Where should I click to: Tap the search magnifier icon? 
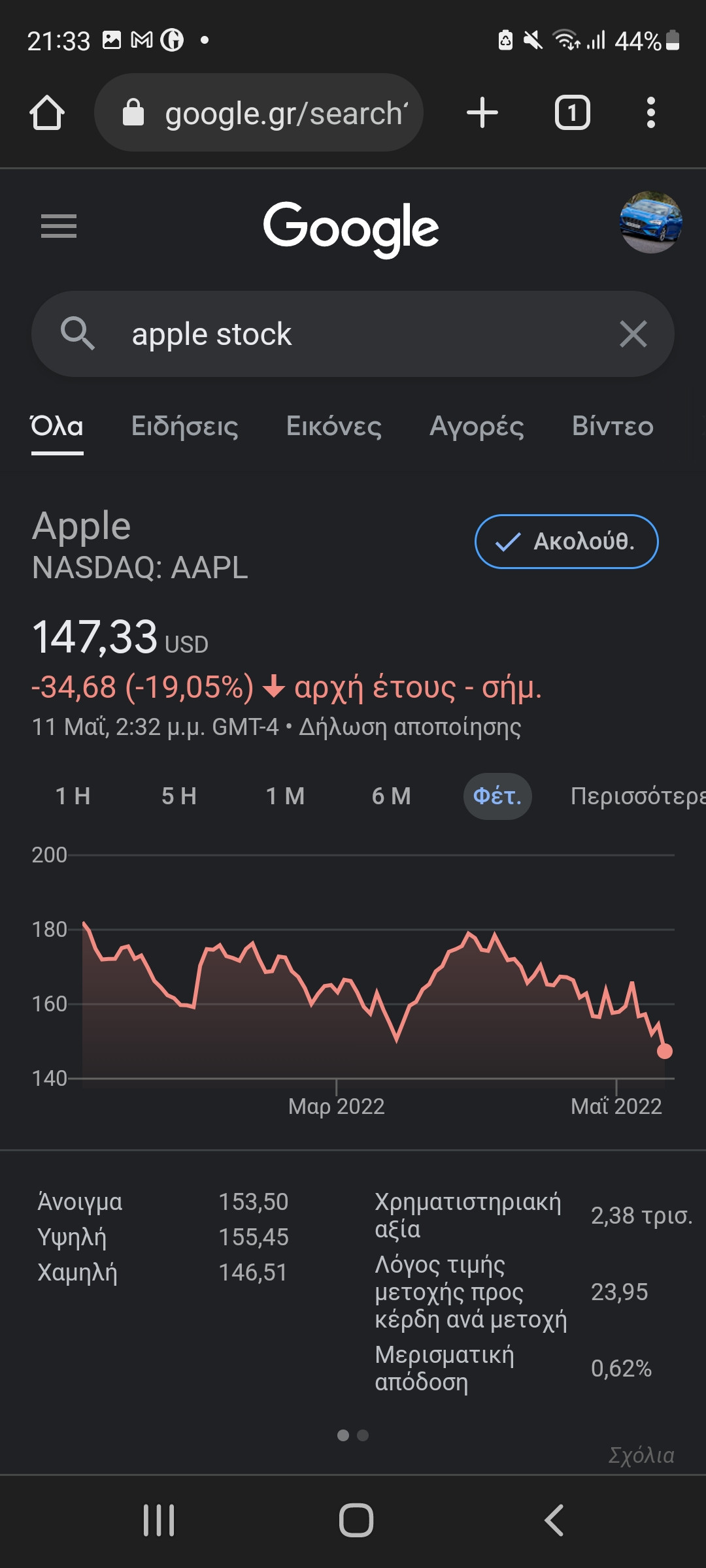78,333
